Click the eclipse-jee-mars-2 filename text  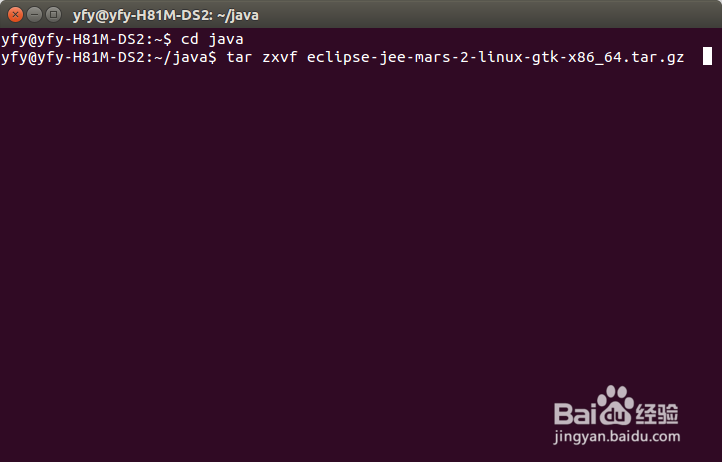click(495, 58)
